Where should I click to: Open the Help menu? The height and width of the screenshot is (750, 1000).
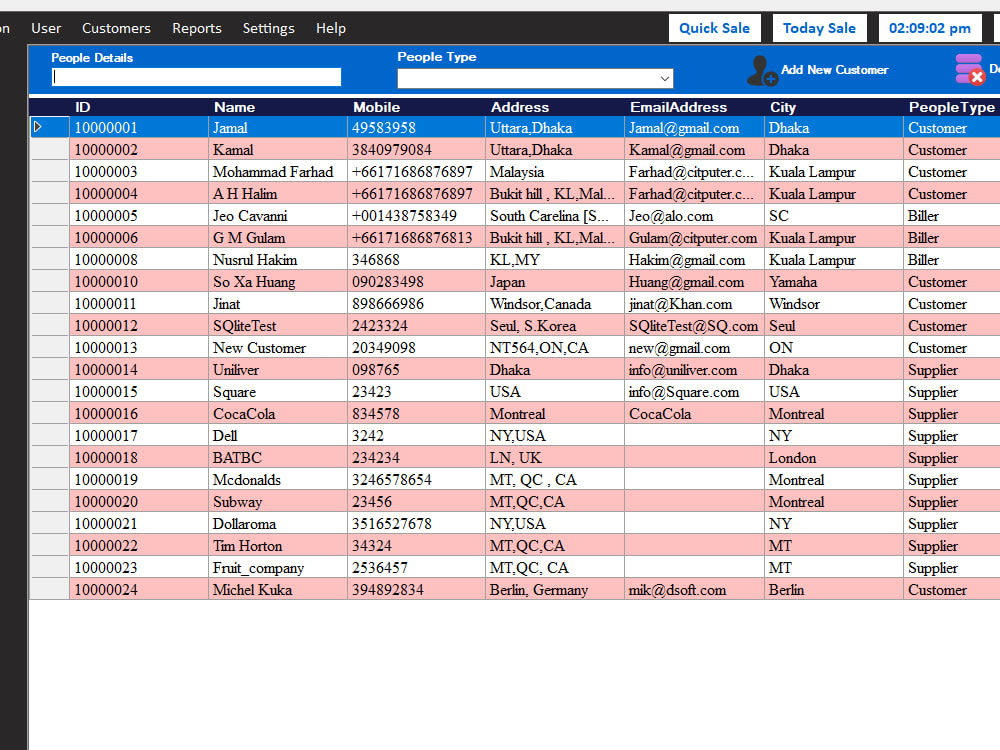(x=330, y=28)
